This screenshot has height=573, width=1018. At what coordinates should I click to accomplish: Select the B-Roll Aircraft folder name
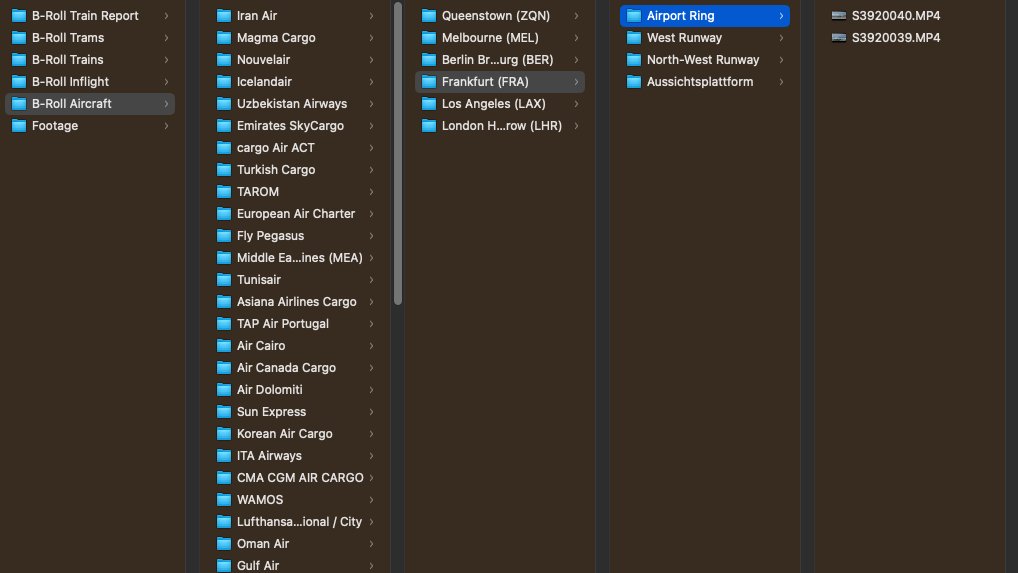[x=71, y=104]
